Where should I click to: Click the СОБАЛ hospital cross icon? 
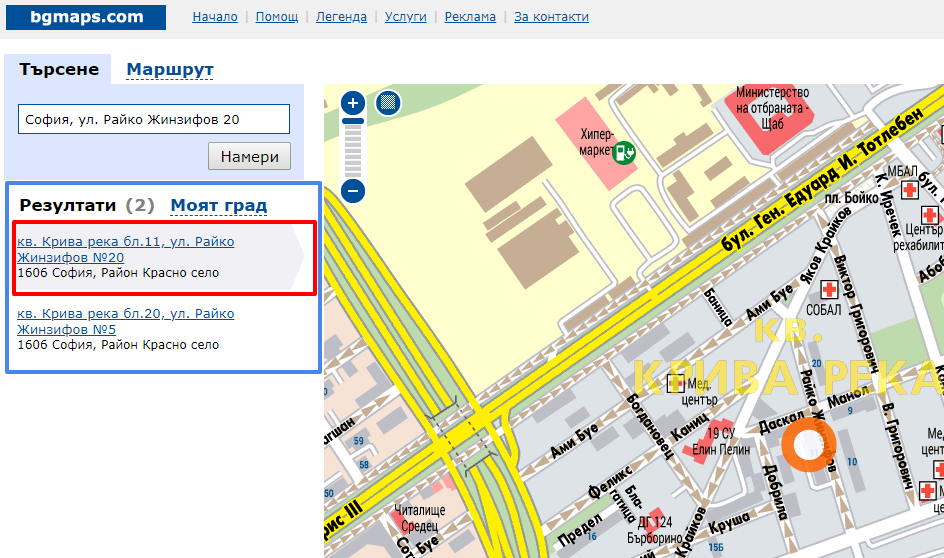pyautogui.click(x=830, y=290)
